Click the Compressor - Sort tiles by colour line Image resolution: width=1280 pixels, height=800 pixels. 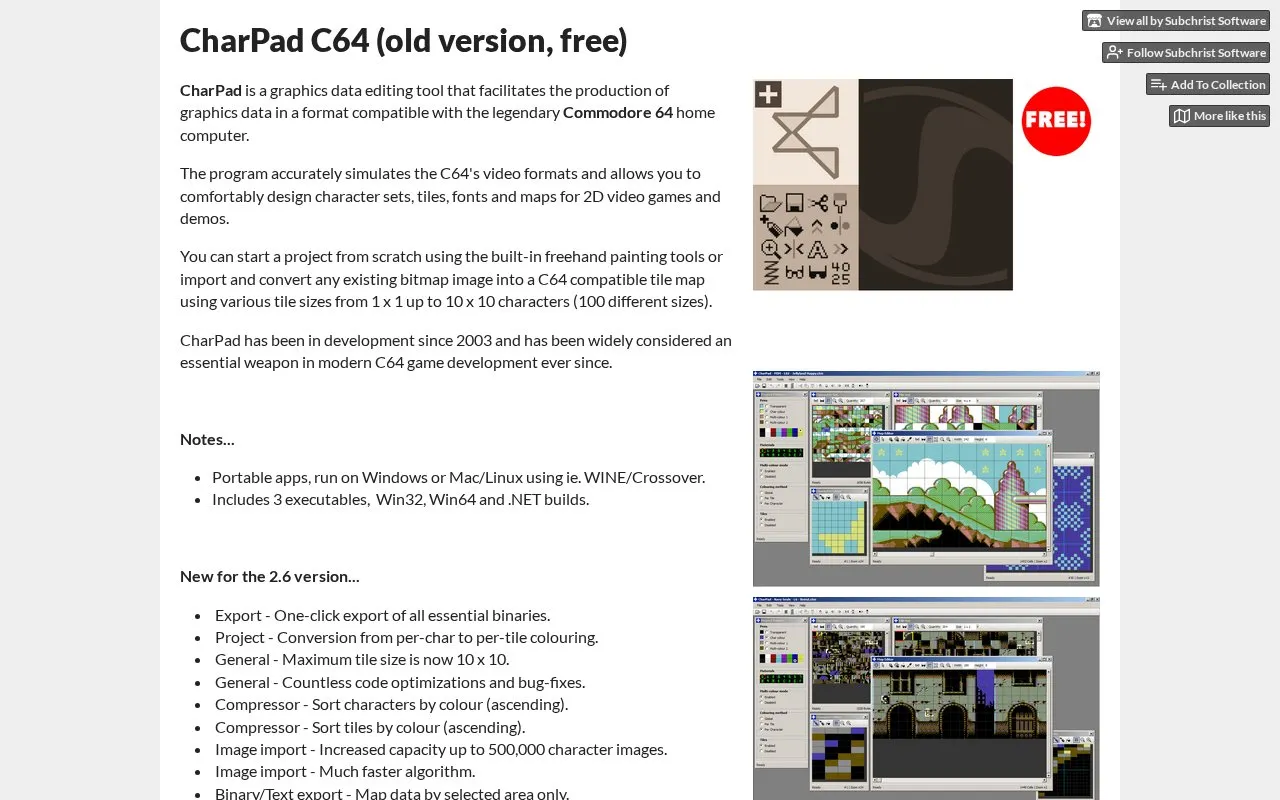click(x=370, y=727)
